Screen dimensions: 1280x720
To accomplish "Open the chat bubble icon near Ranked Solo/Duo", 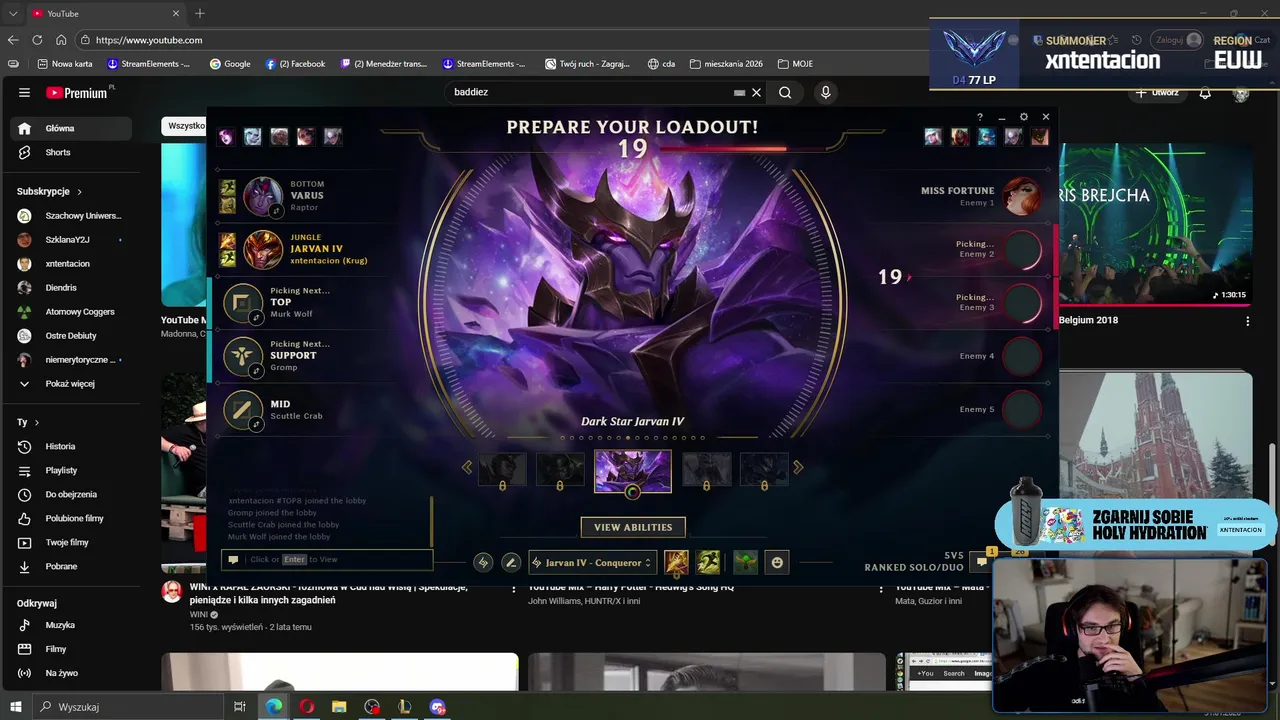I will (x=982, y=562).
